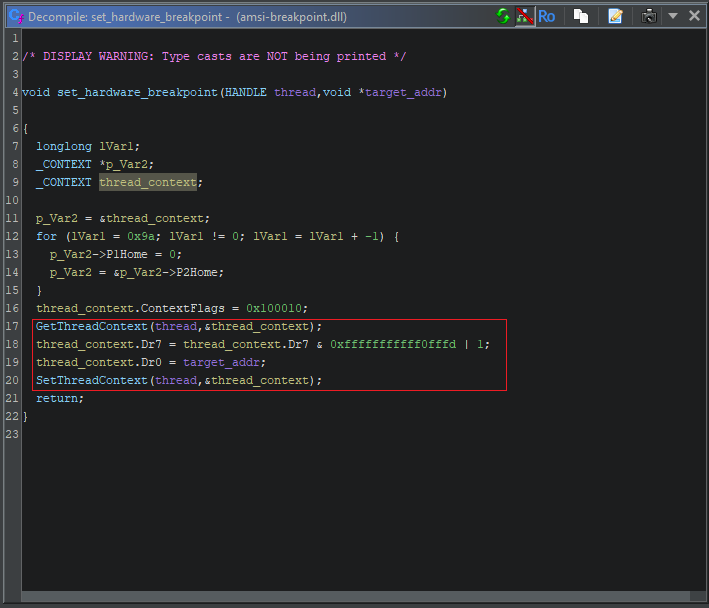The image size is (709, 608).
Task: Click the 0x100010 constant value
Action: coord(274,308)
